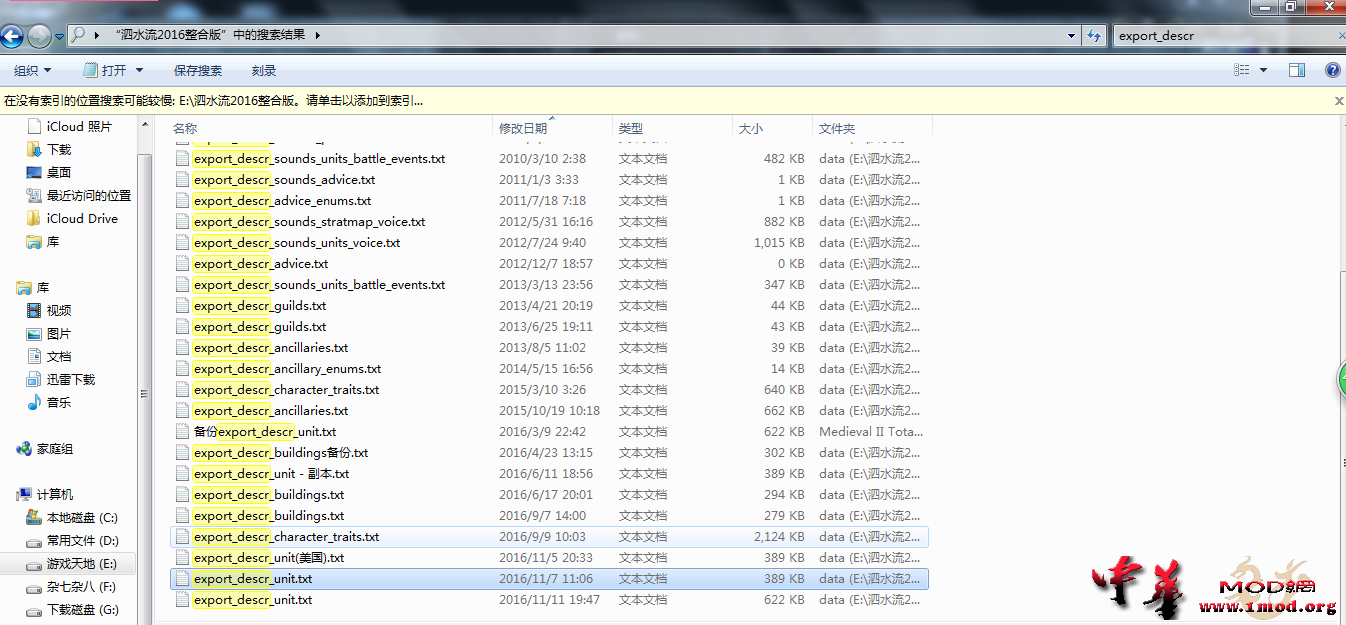
Task: Click 保存搜索 in the toolbar
Action: coord(197,70)
